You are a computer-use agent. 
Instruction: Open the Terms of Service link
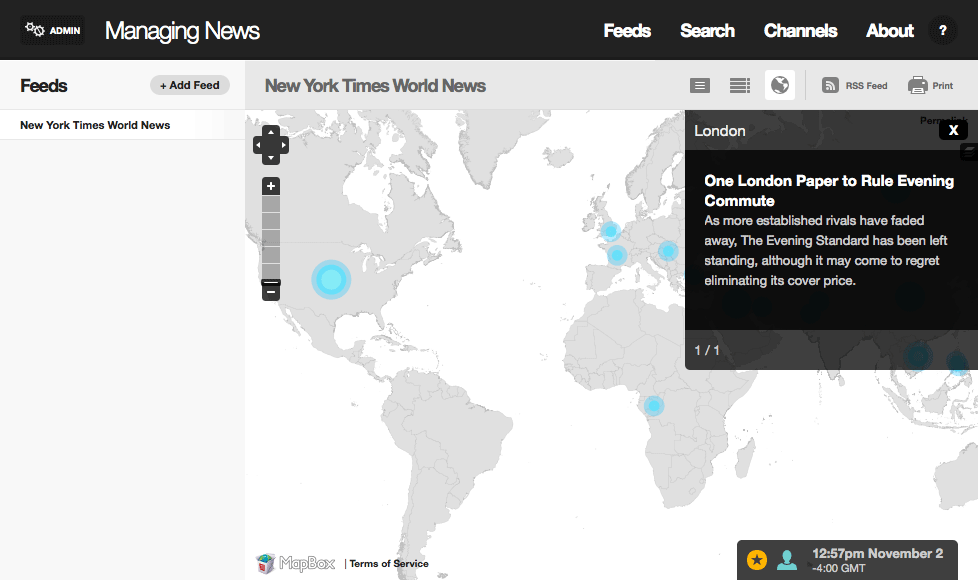coord(389,563)
